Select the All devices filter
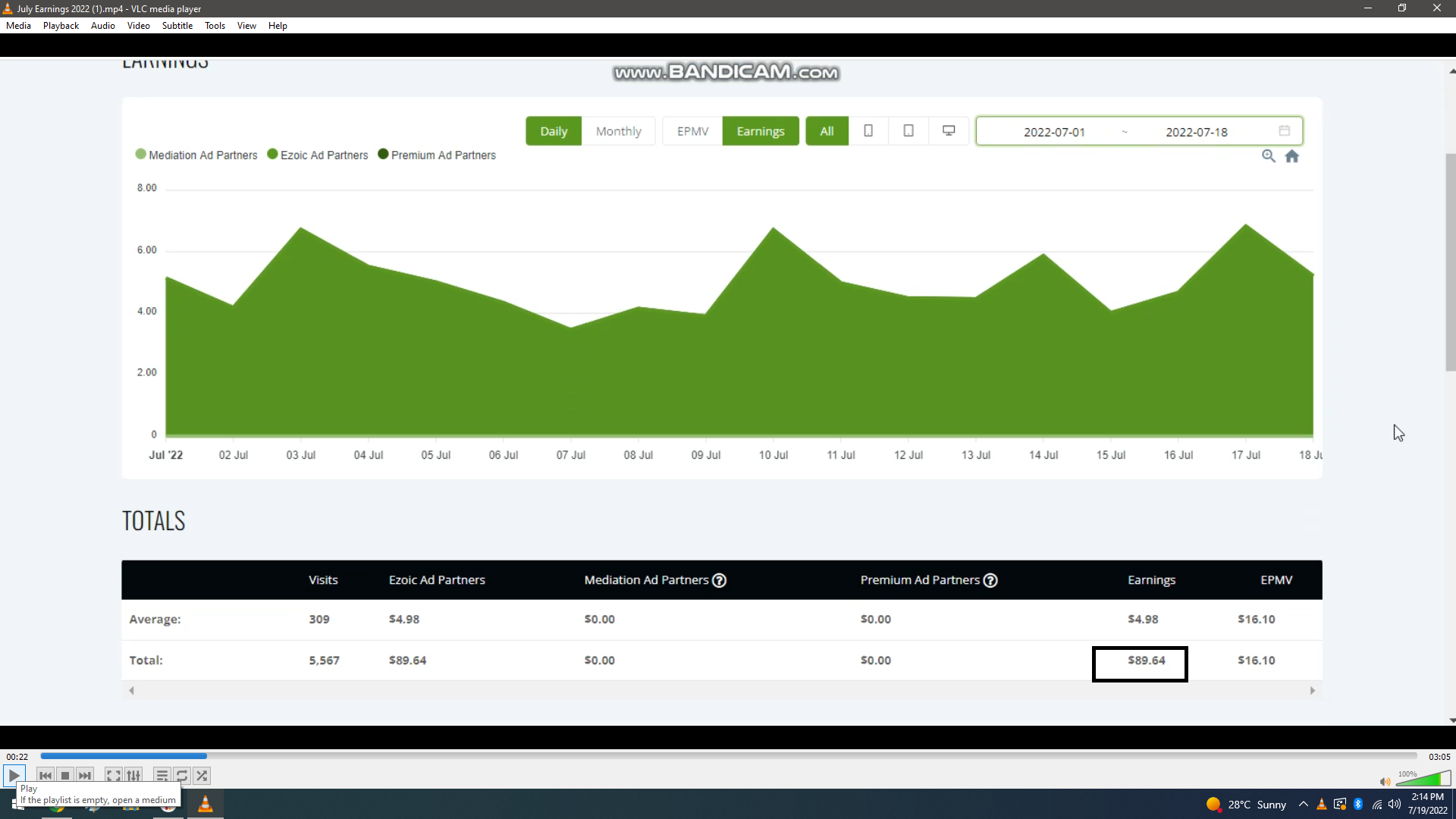 827,131
